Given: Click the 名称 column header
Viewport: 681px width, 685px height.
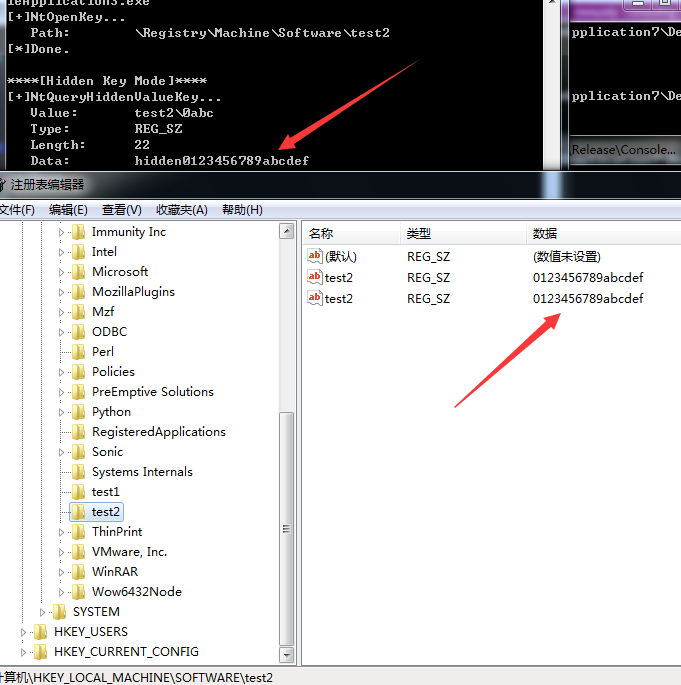Looking at the screenshot, I should (321, 233).
